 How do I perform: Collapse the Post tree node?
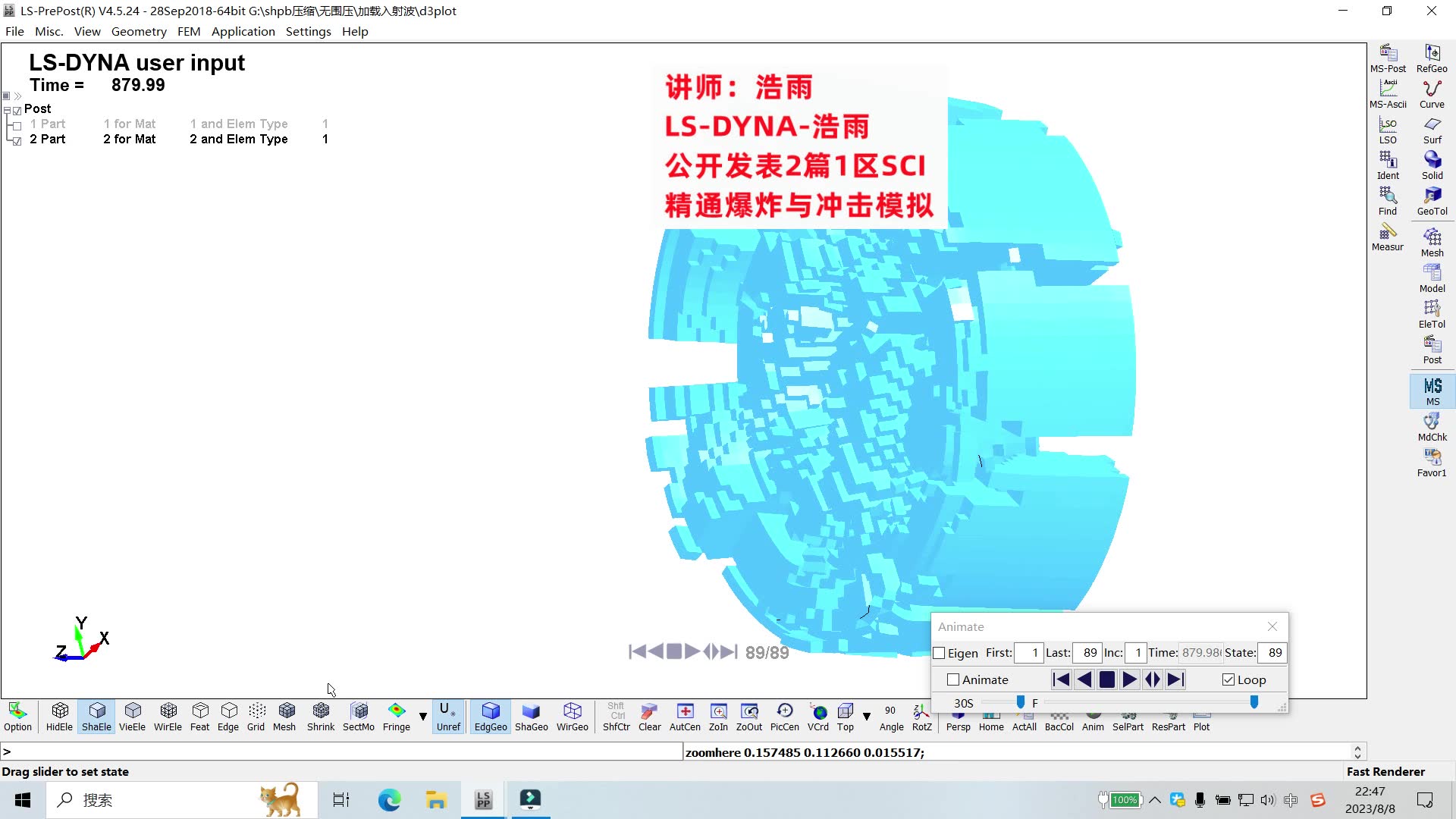point(7,110)
